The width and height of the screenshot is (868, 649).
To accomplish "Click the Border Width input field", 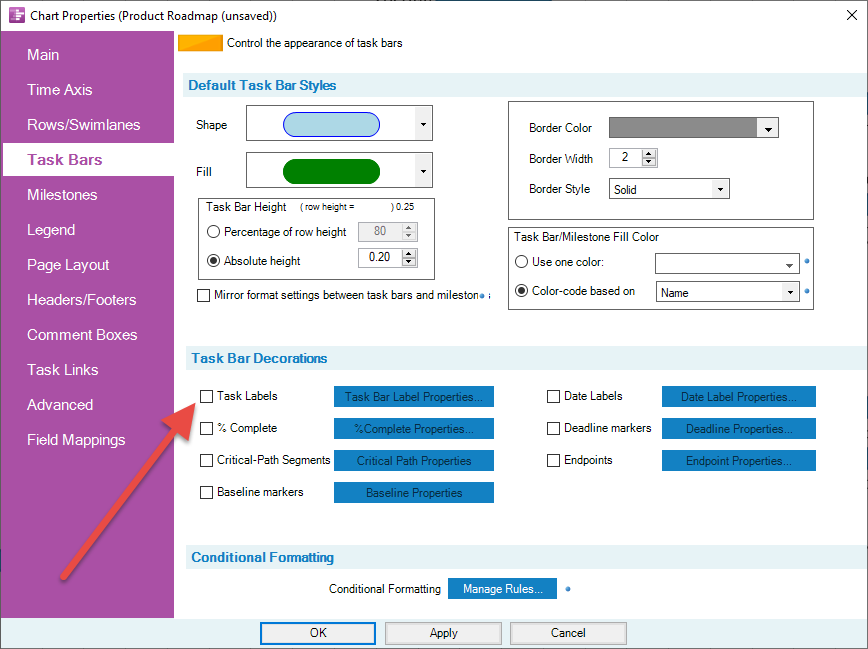I will (626, 158).
